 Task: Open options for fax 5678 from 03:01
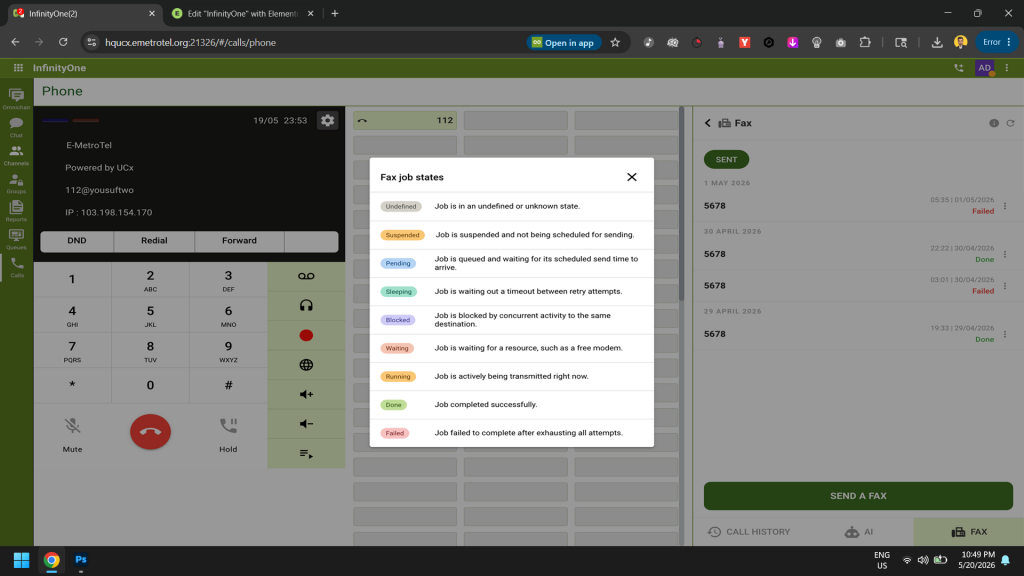1005,285
